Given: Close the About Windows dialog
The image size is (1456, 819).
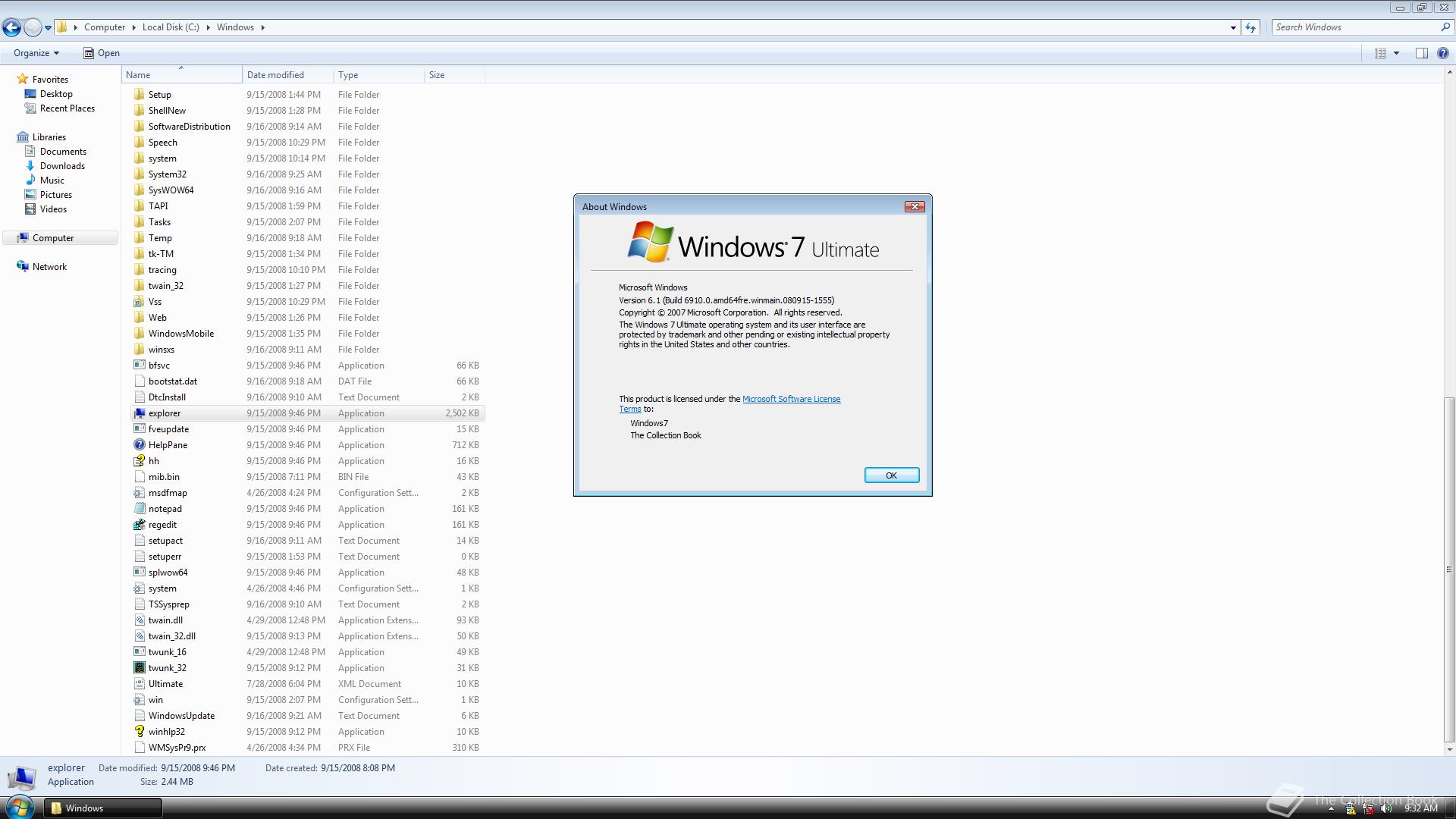Looking at the screenshot, I should [915, 206].
